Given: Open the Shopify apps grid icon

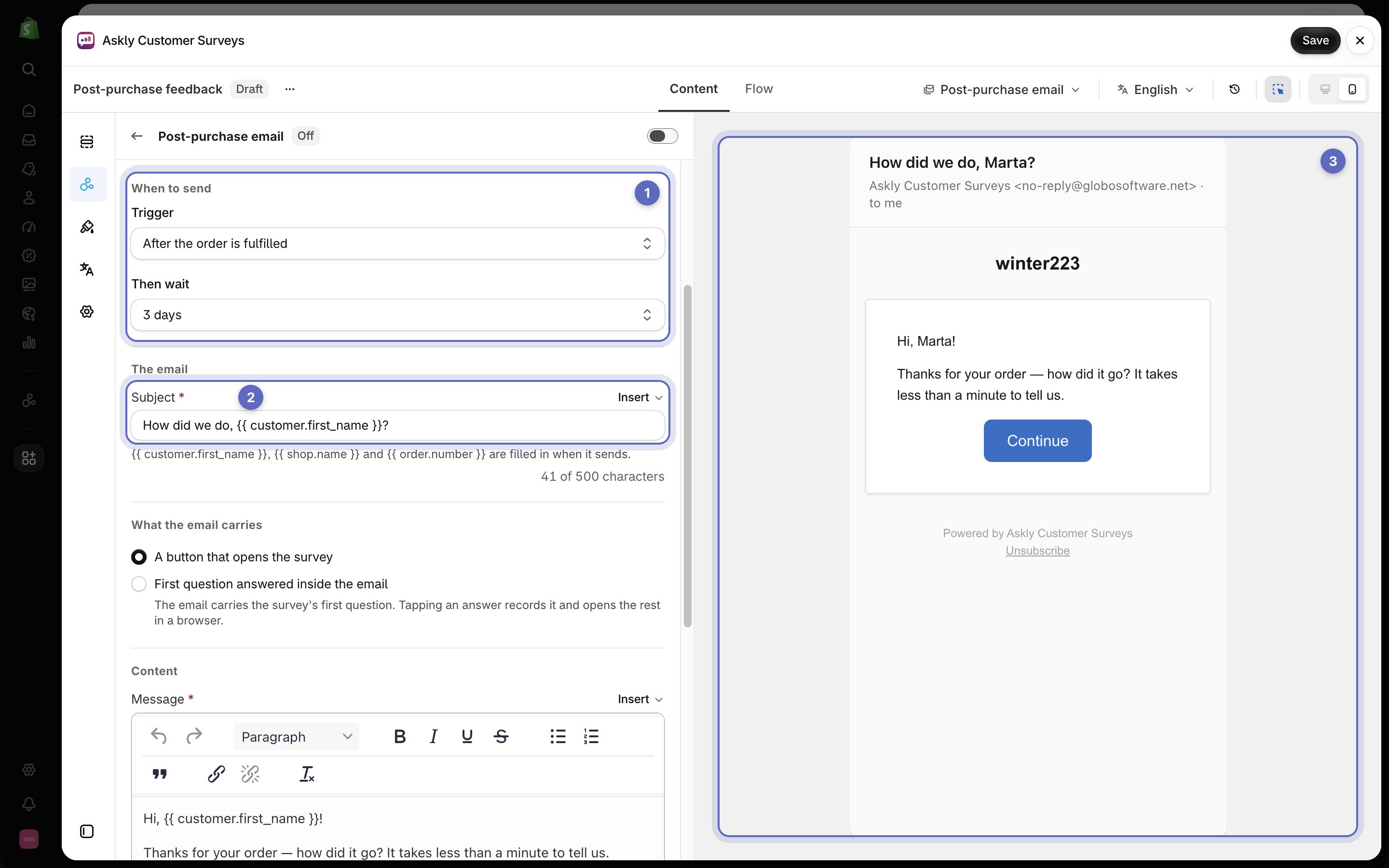Looking at the screenshot, I should (29, 458).
